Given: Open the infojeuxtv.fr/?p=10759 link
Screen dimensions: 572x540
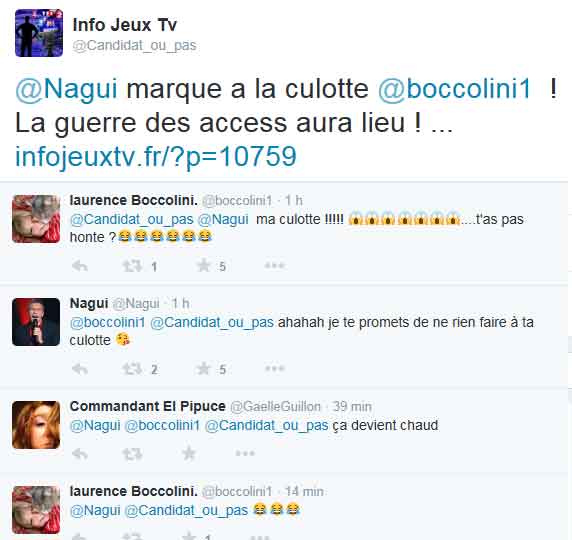Looking at the screenshot, I should point(156,157).
